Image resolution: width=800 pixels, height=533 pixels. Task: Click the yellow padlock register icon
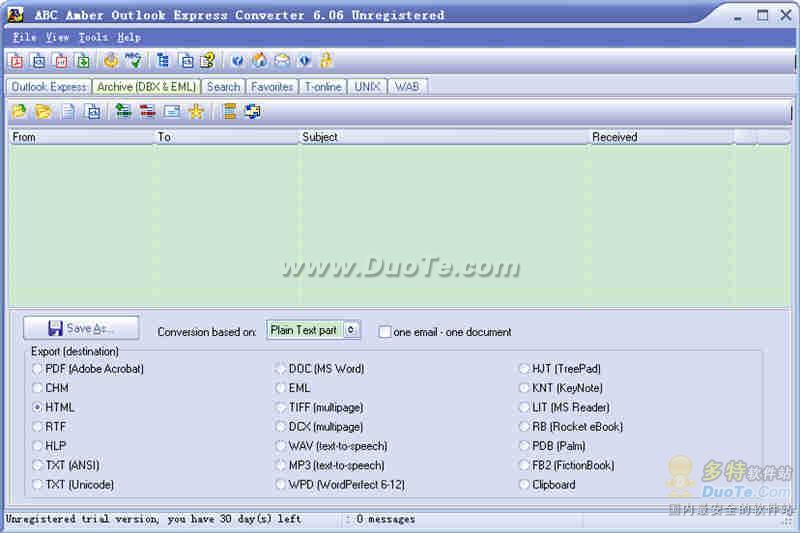coord(326,60)
